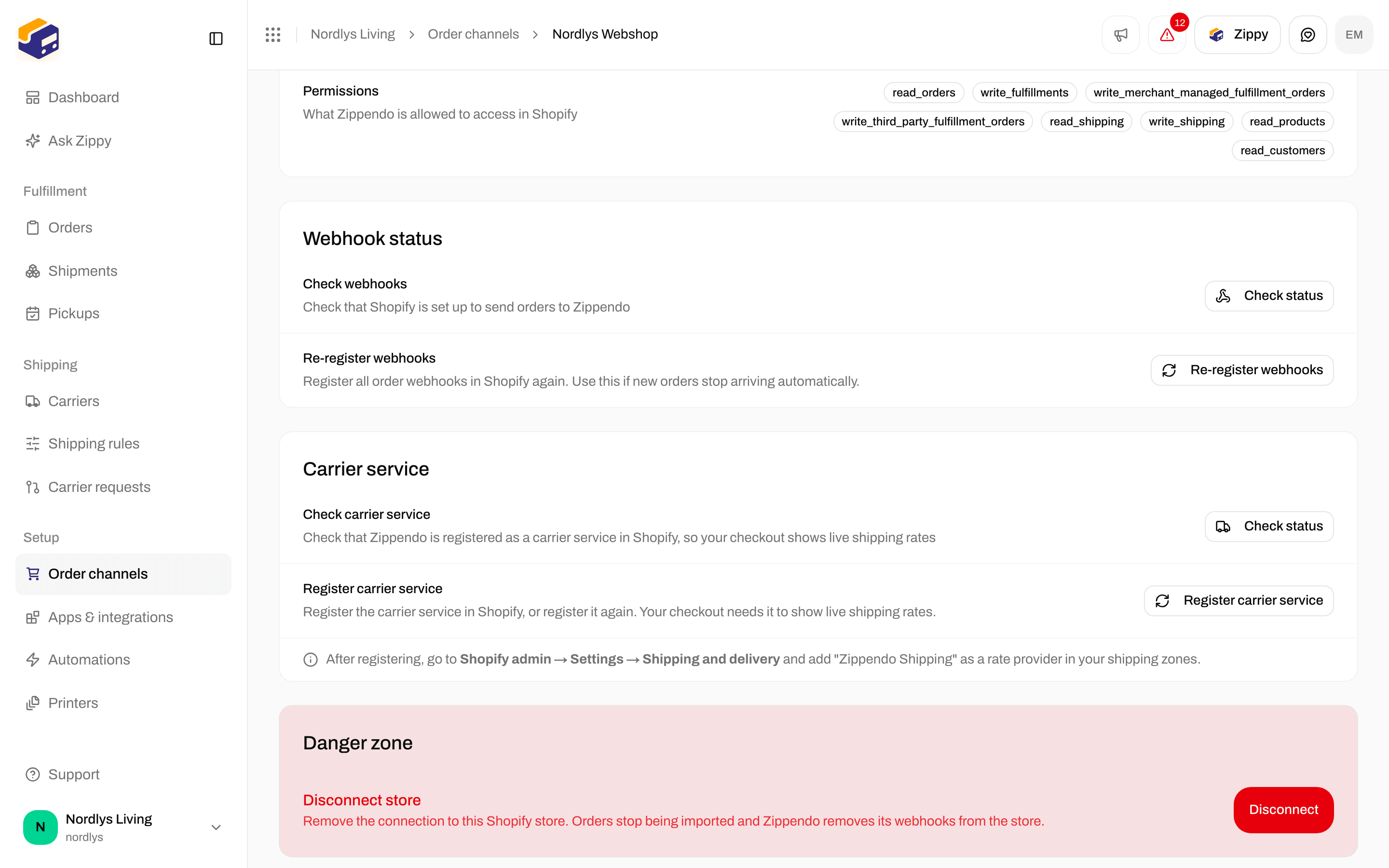1389x868 pixels.
Task: Open the Carriers page
Action: 123,401
